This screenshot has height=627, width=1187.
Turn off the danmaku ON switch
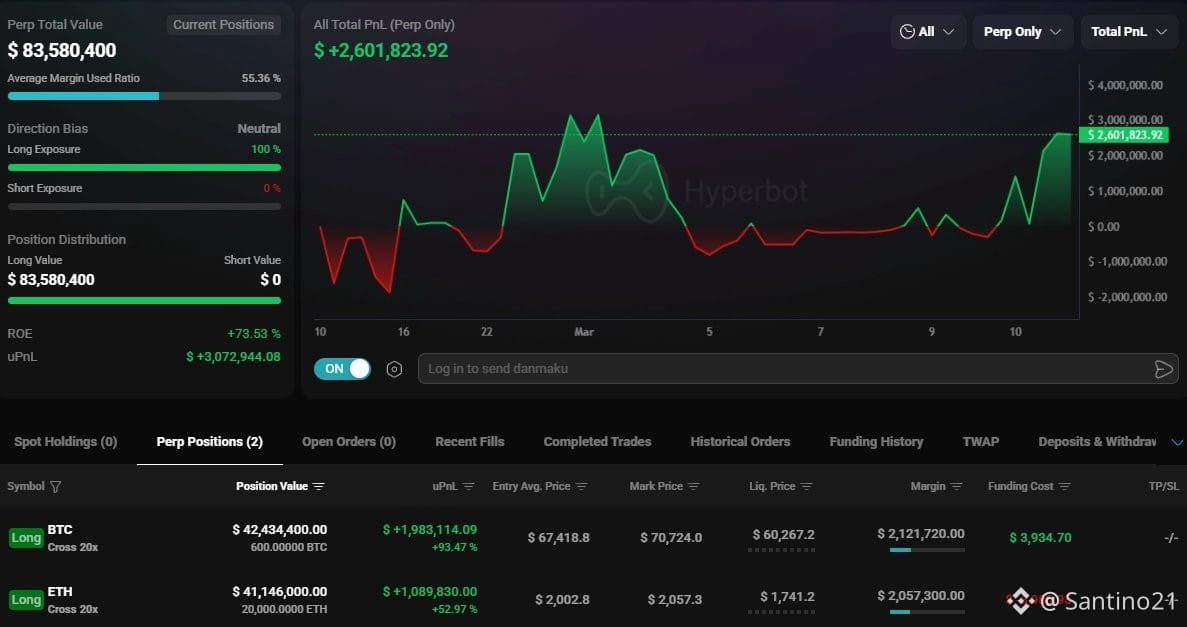coord(342,369)
